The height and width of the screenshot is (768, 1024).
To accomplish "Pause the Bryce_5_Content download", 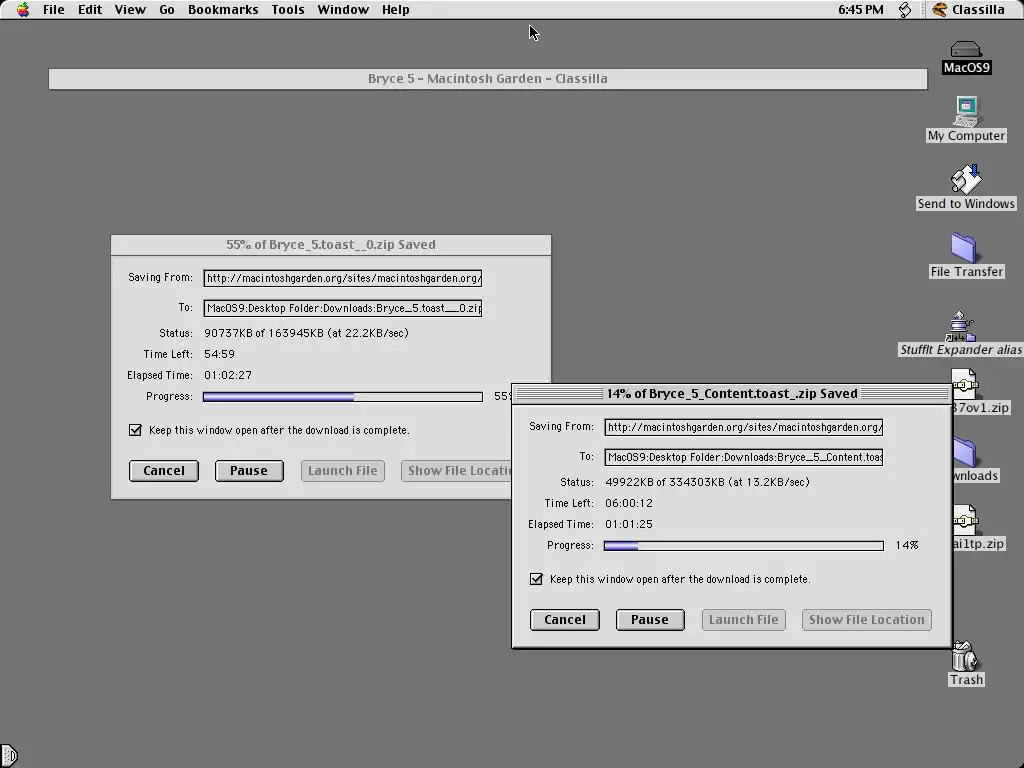I will coord(650,620).
